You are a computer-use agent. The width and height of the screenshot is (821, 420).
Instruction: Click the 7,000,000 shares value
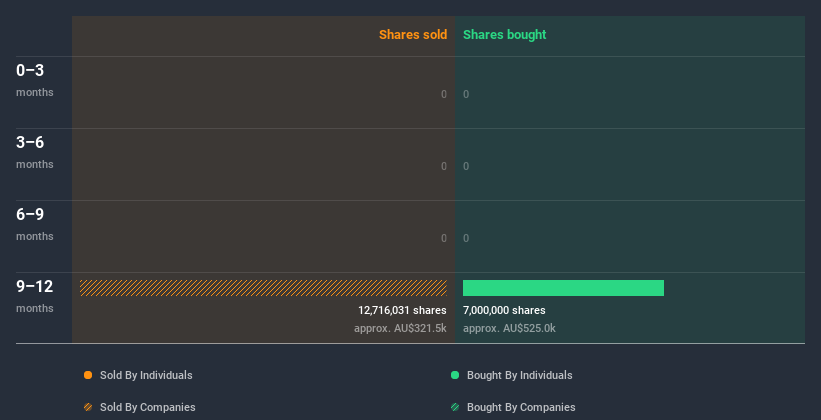tap(504, 310)
